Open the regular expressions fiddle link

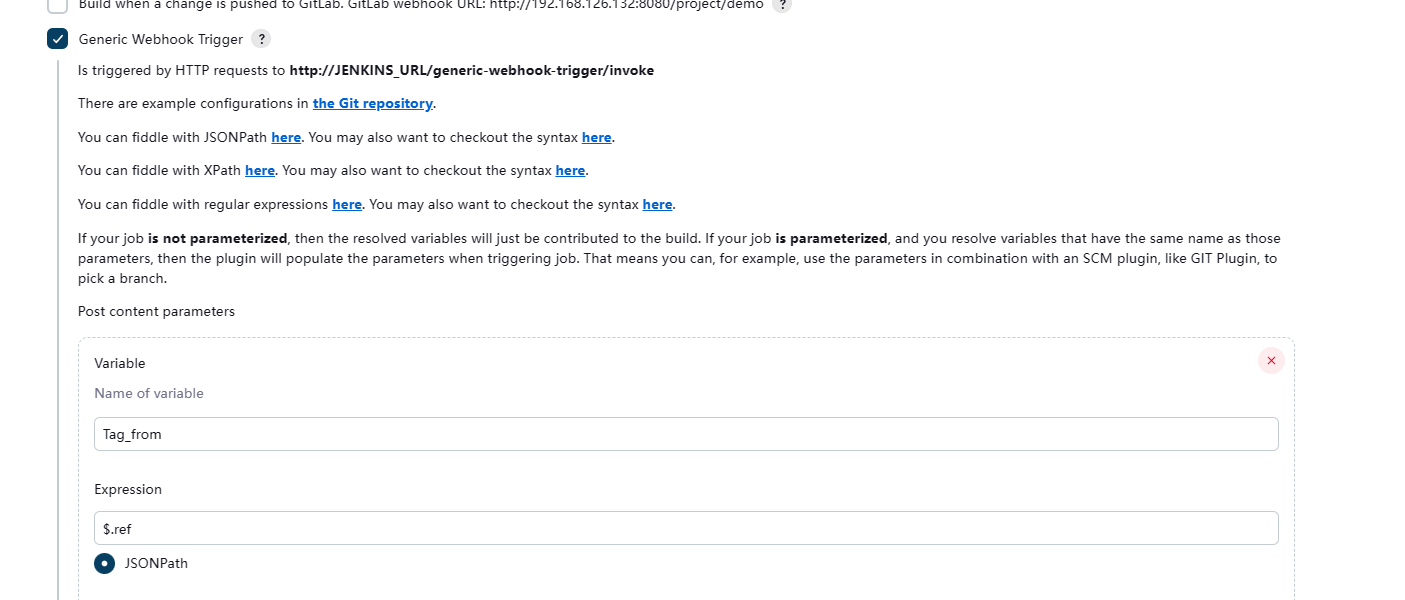tap(347, 204)
